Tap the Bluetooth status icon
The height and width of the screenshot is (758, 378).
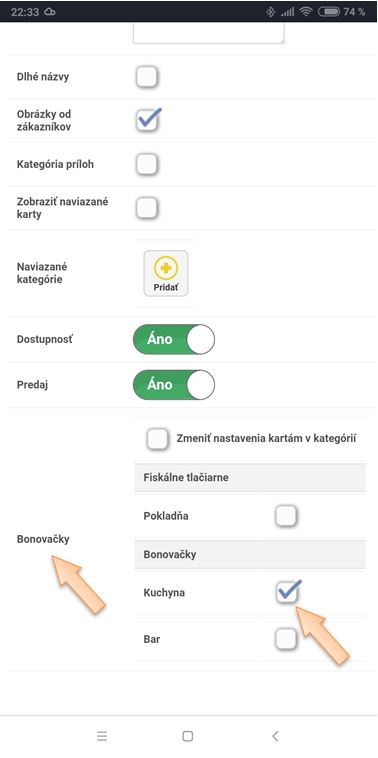(271, 12)
